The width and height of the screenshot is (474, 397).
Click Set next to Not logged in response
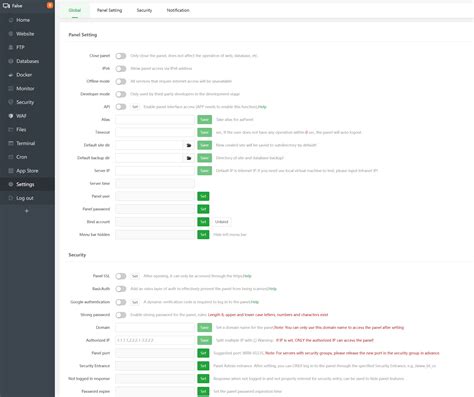pos(203,379)
